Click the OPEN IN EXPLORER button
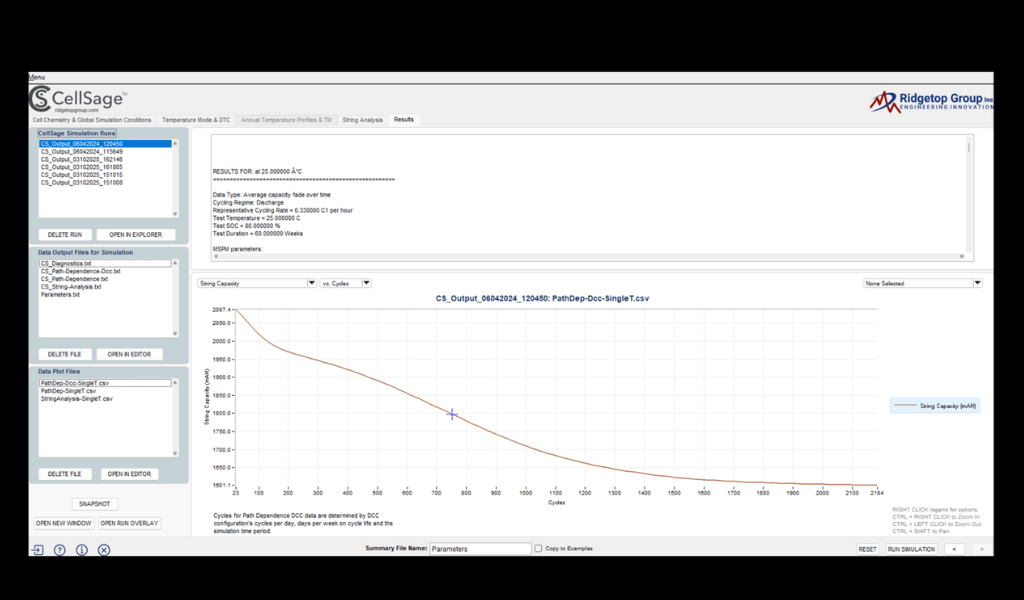 (x=136, y=235)
